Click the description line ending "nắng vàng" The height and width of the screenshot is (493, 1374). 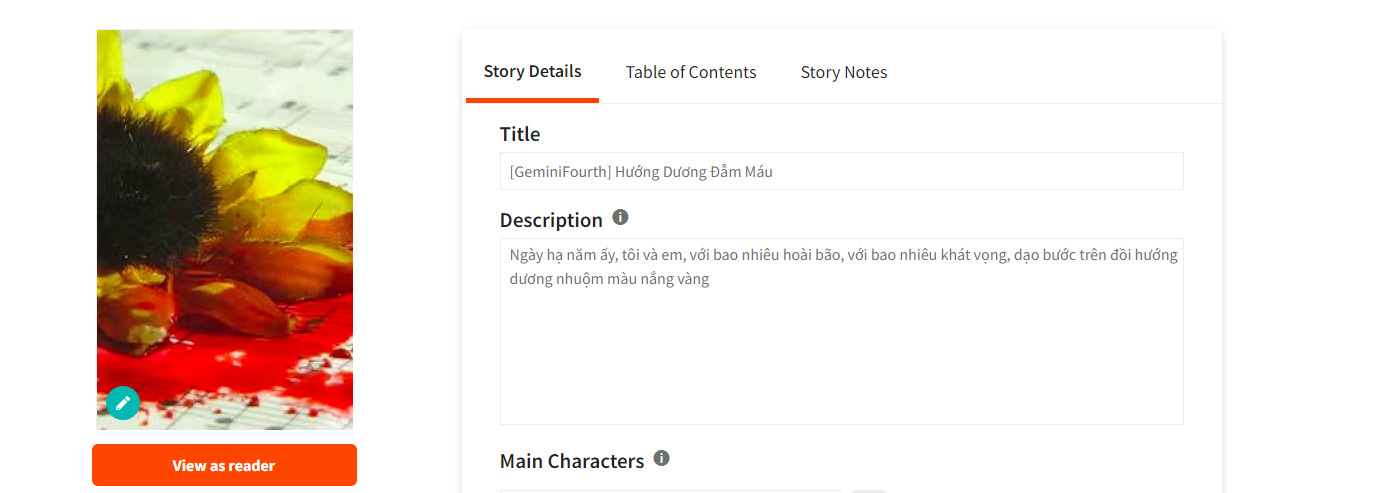pyautogui.click(x=609, y=279)
